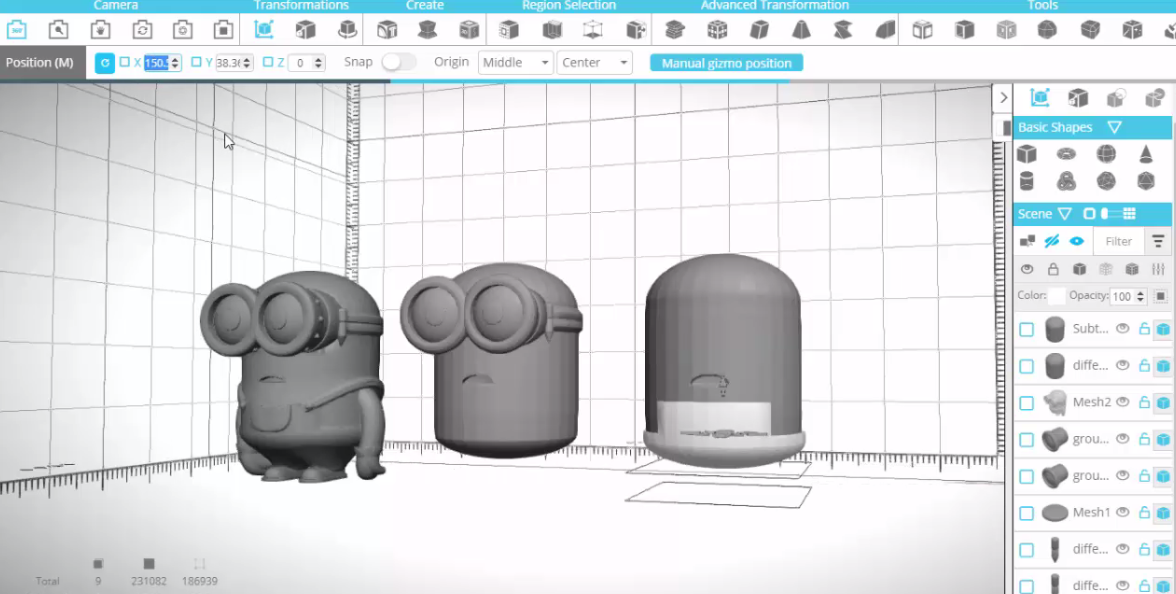Image resolution: width=1176 pixels, height=594 pixels.
Task: Click the first Region Selection cube icon
Action: [x=509, y=30]
